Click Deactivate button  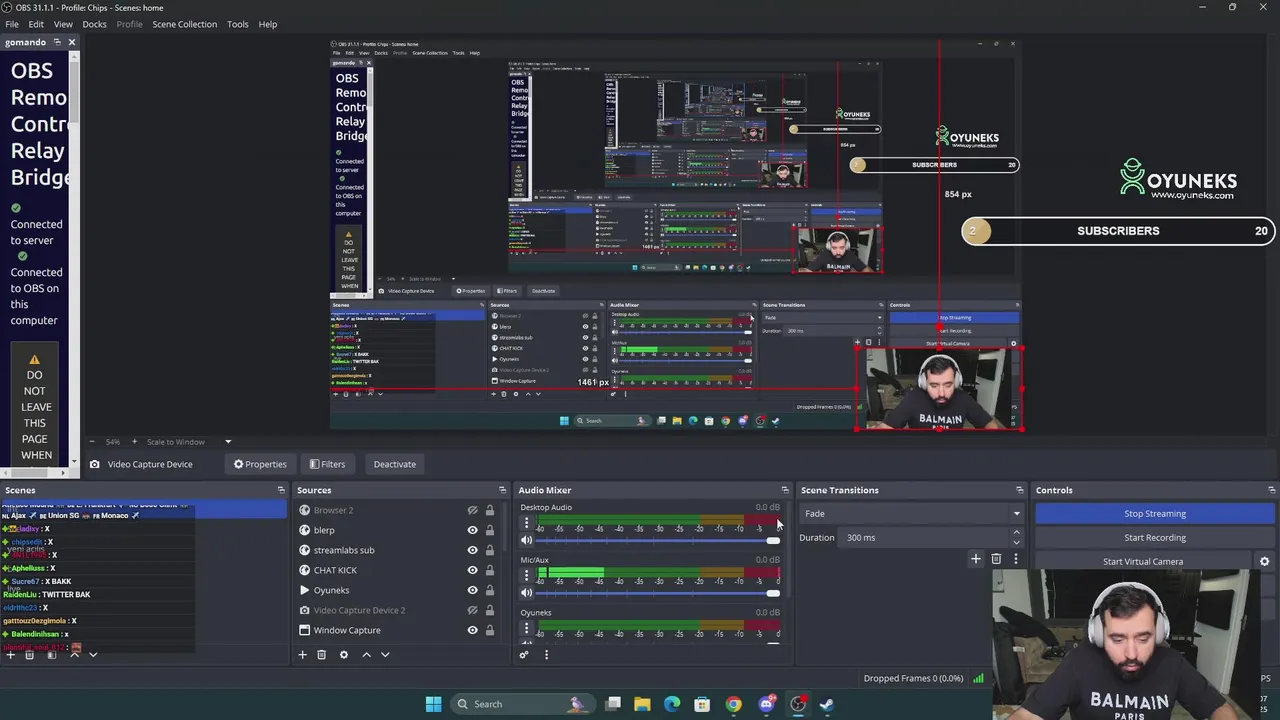click(x=394, y=464)
